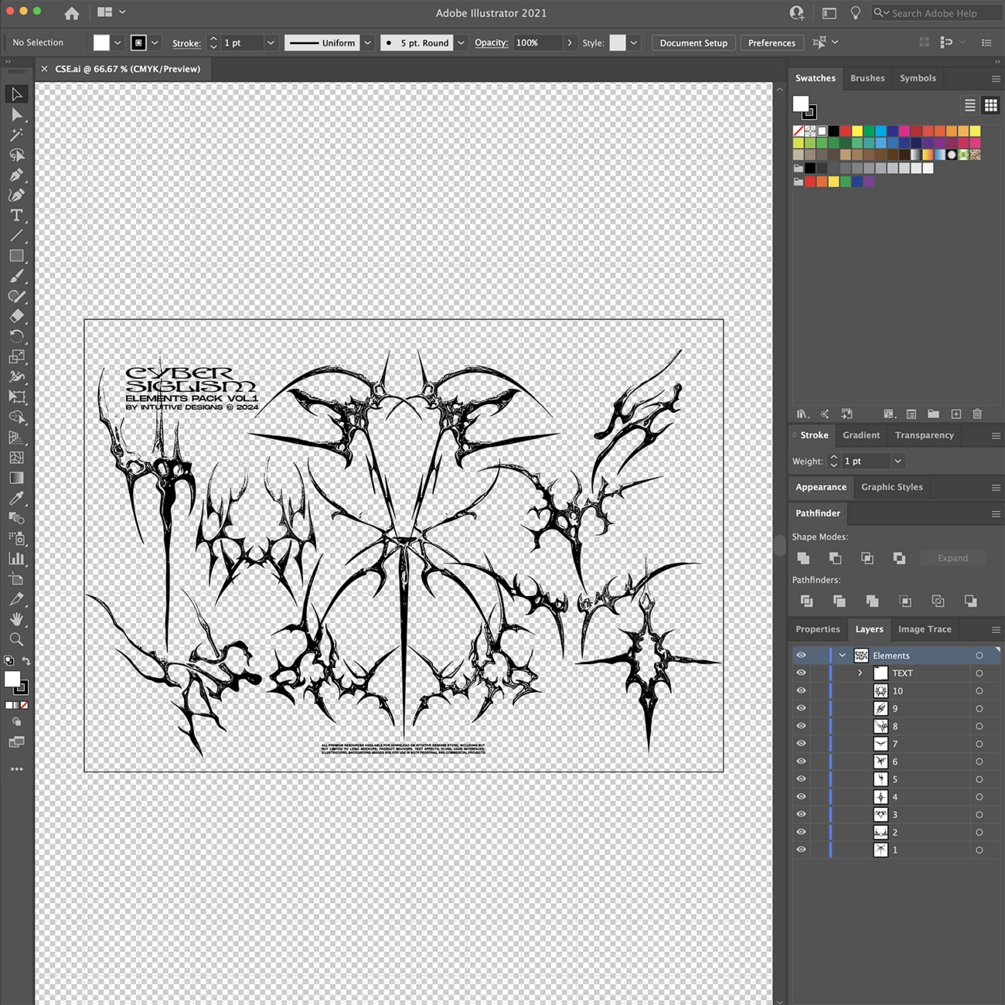This screenshot has width=1005, height=1005.
Task: Select the Zoom tool
Action: 17,639
